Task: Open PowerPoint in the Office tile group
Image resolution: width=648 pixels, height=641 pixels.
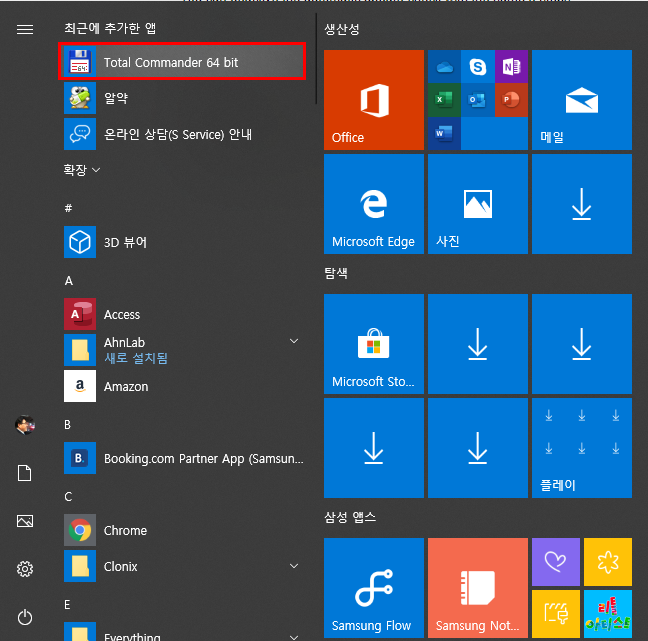Action: click(511, 100)
